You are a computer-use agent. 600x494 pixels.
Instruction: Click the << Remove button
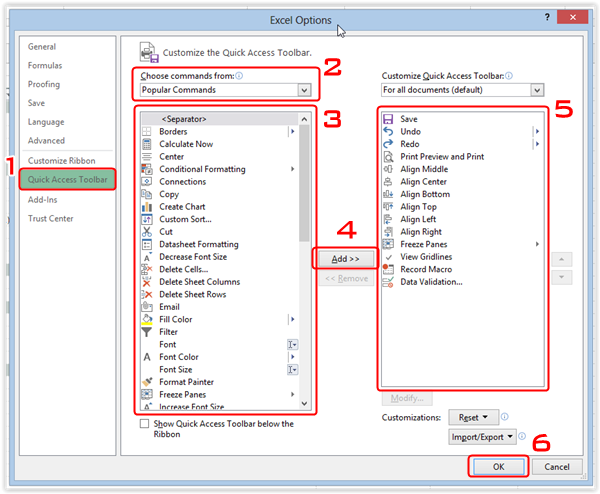pyautogui.click(x=346, y=279)
